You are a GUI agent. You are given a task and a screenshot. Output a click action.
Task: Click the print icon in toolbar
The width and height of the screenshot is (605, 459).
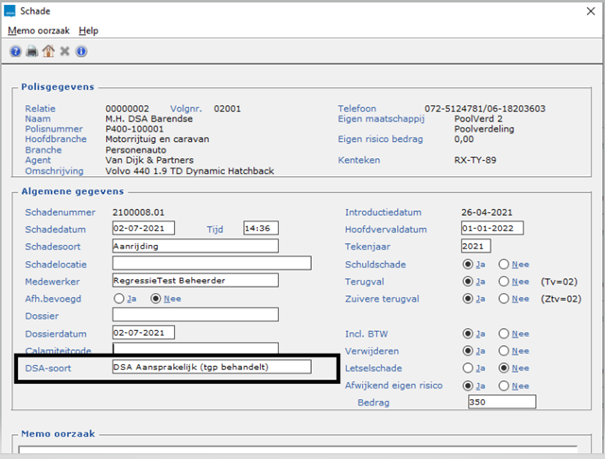pyautogui.click(x=32, y=51)
